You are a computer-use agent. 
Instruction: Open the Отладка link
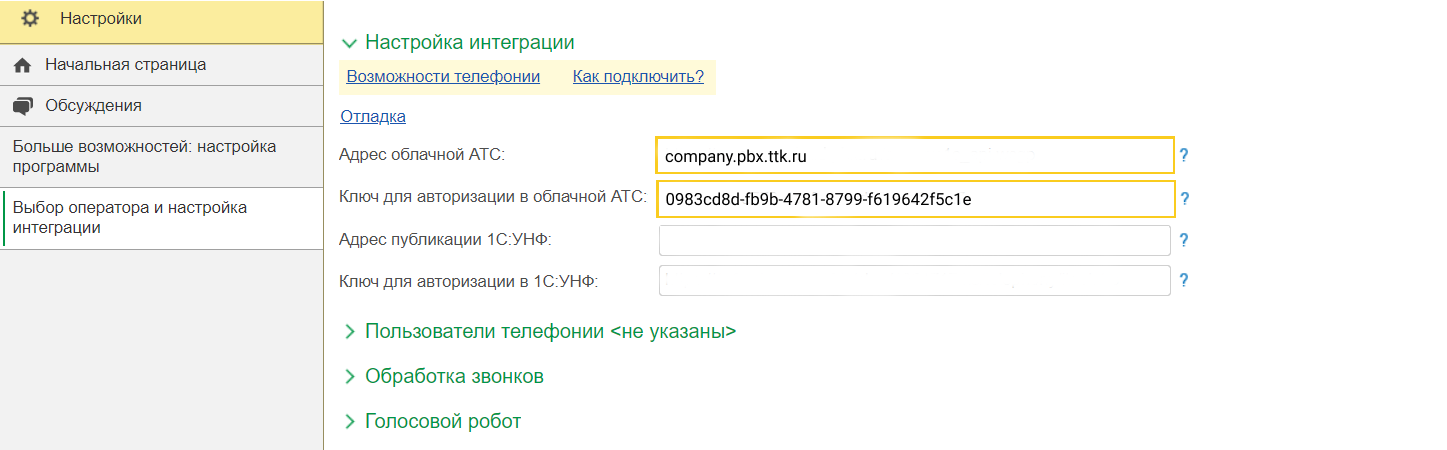[x=373, y=117]
